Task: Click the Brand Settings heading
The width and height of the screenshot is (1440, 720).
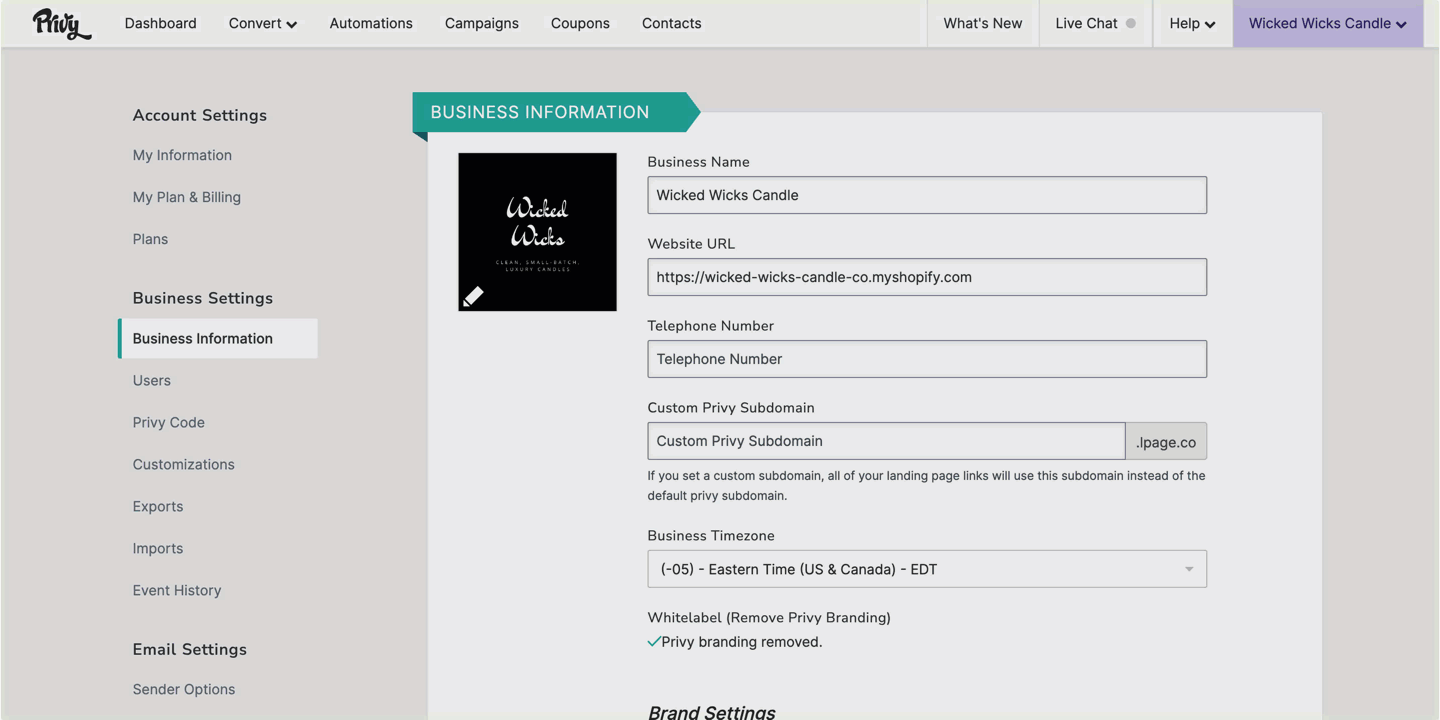Action: [x=712, y=712]
